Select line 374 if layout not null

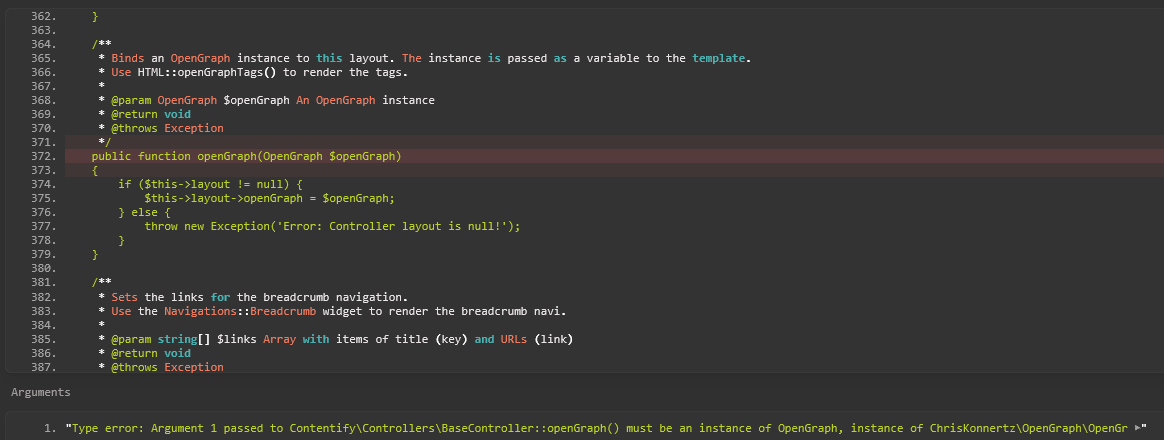click(212, 185)
